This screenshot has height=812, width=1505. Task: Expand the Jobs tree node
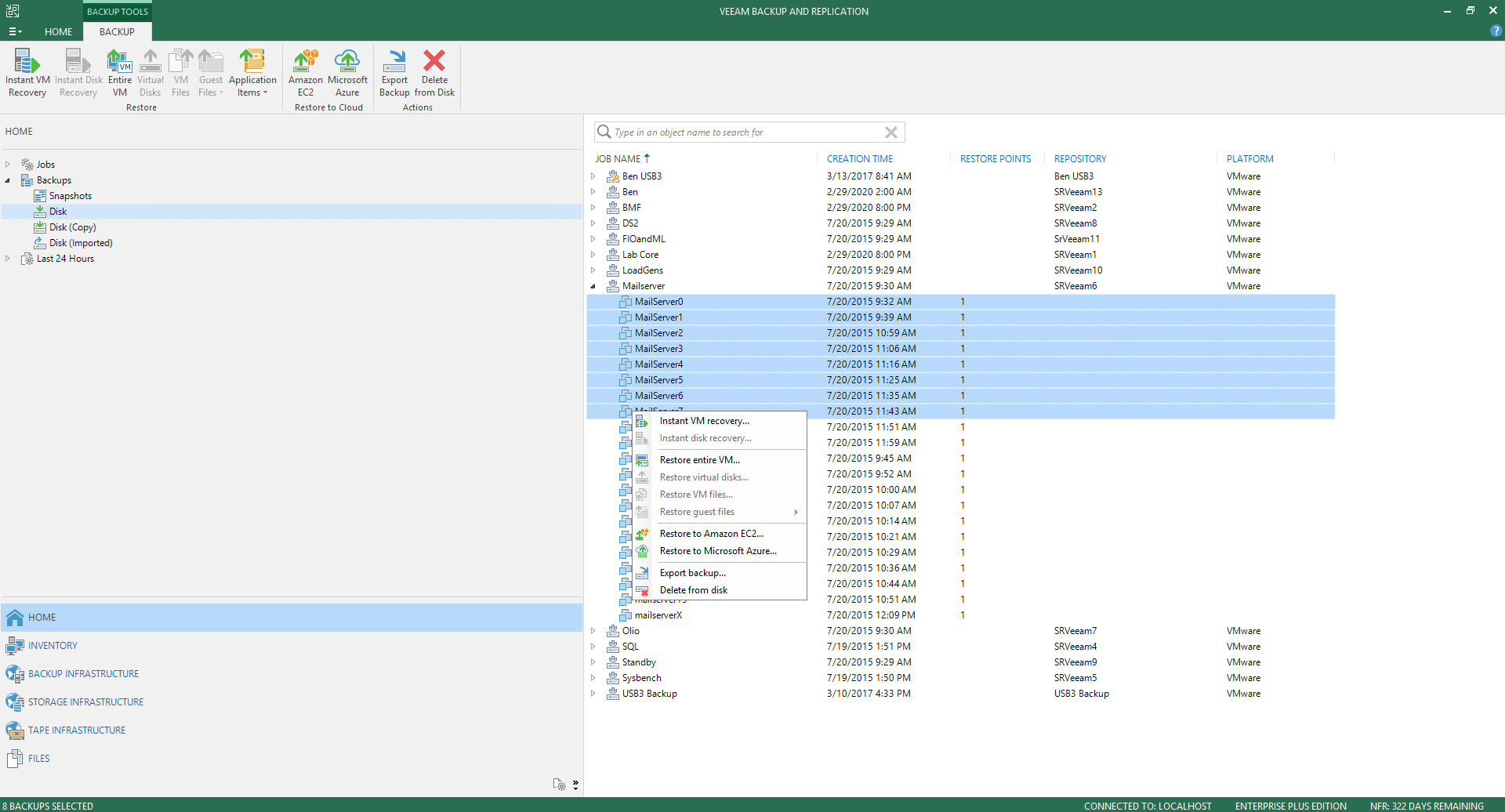[8, 165]
